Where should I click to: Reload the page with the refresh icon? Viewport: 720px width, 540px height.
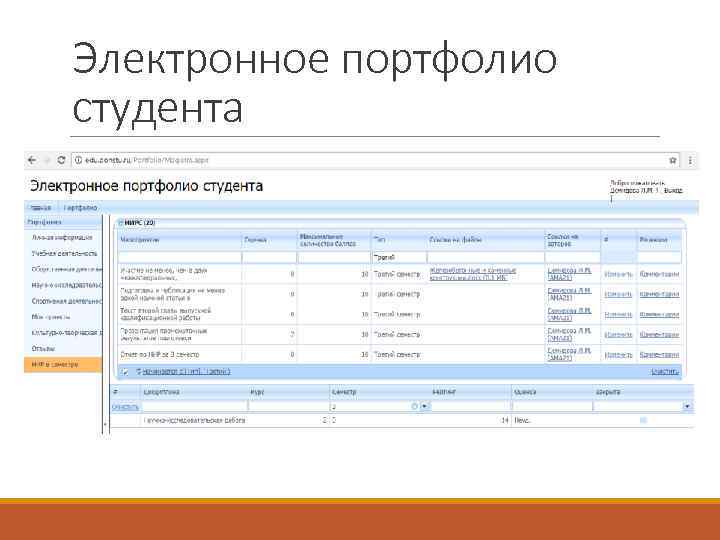[62, 160]
